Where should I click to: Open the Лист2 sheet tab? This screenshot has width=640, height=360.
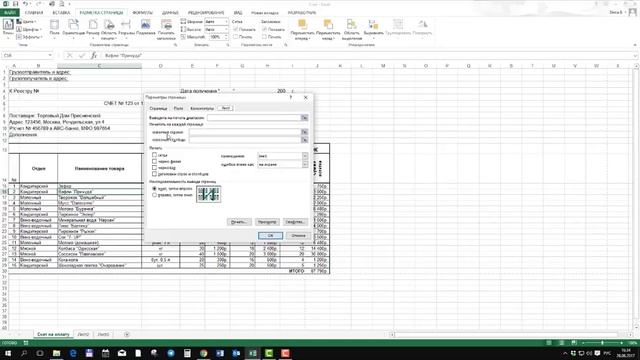click(x=83, y=334)
